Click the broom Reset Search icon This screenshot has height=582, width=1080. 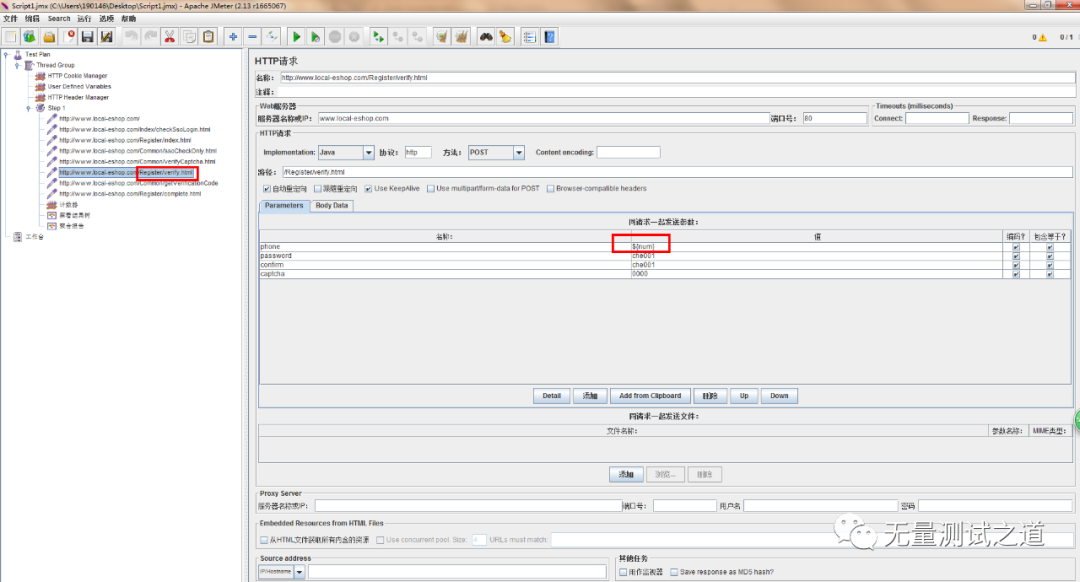click(x=505, y=37)
